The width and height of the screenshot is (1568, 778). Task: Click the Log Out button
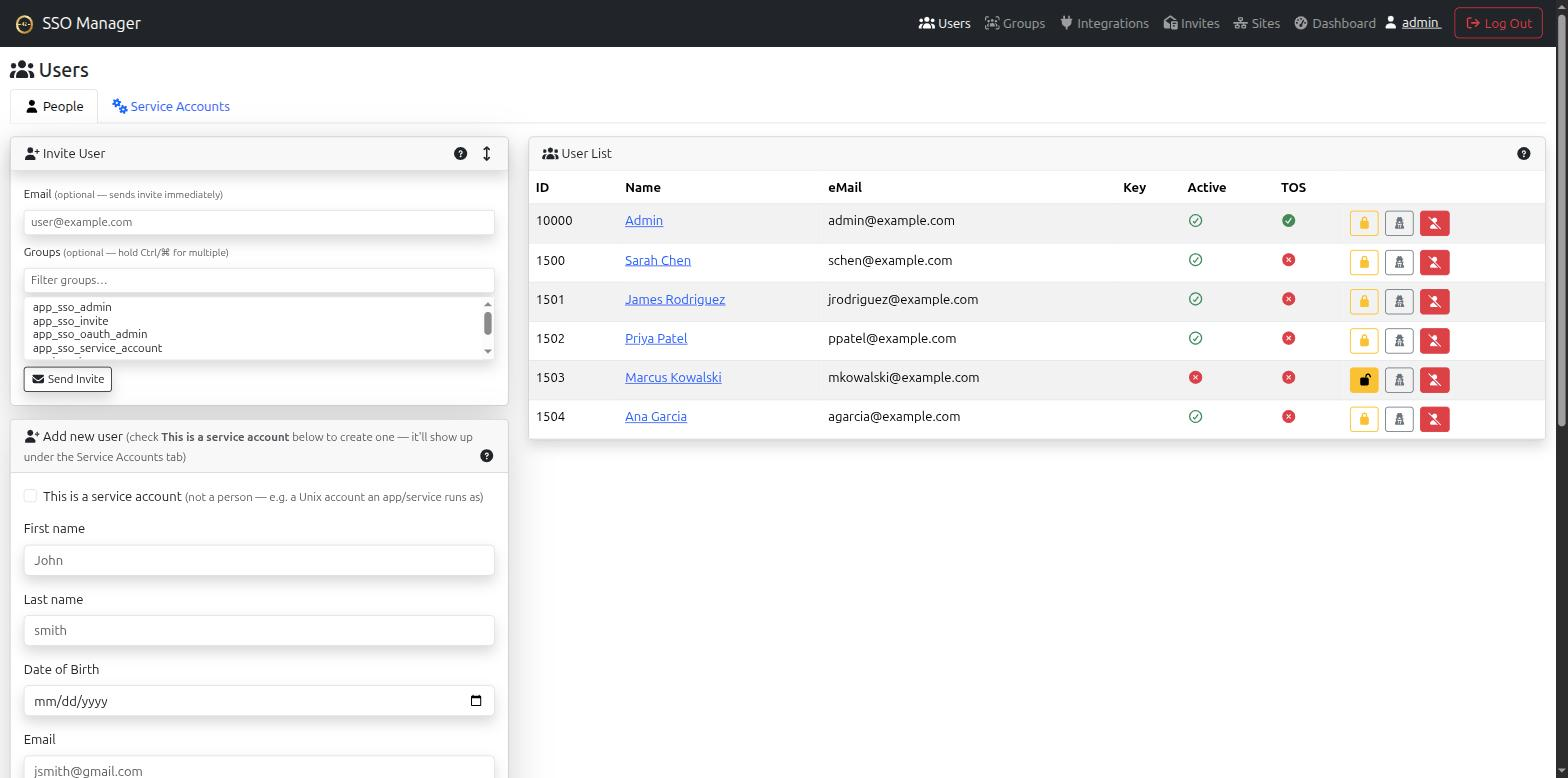[1498, 23]
